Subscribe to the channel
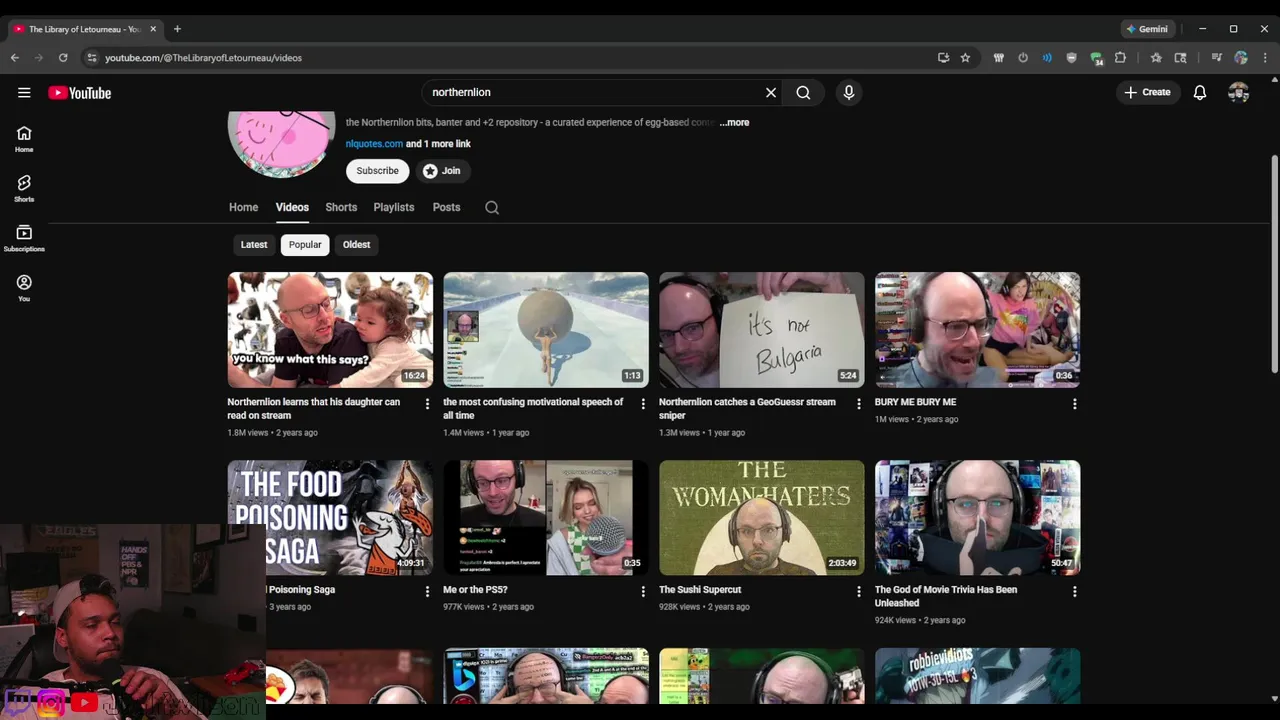Screen dimensions: 1280x720 coord(378,171)
